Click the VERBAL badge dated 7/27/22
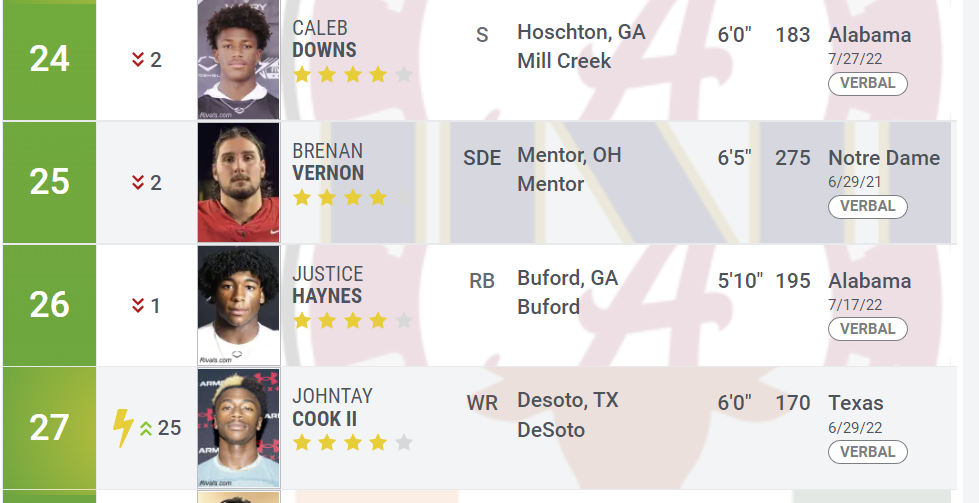 tap(868, 84)
